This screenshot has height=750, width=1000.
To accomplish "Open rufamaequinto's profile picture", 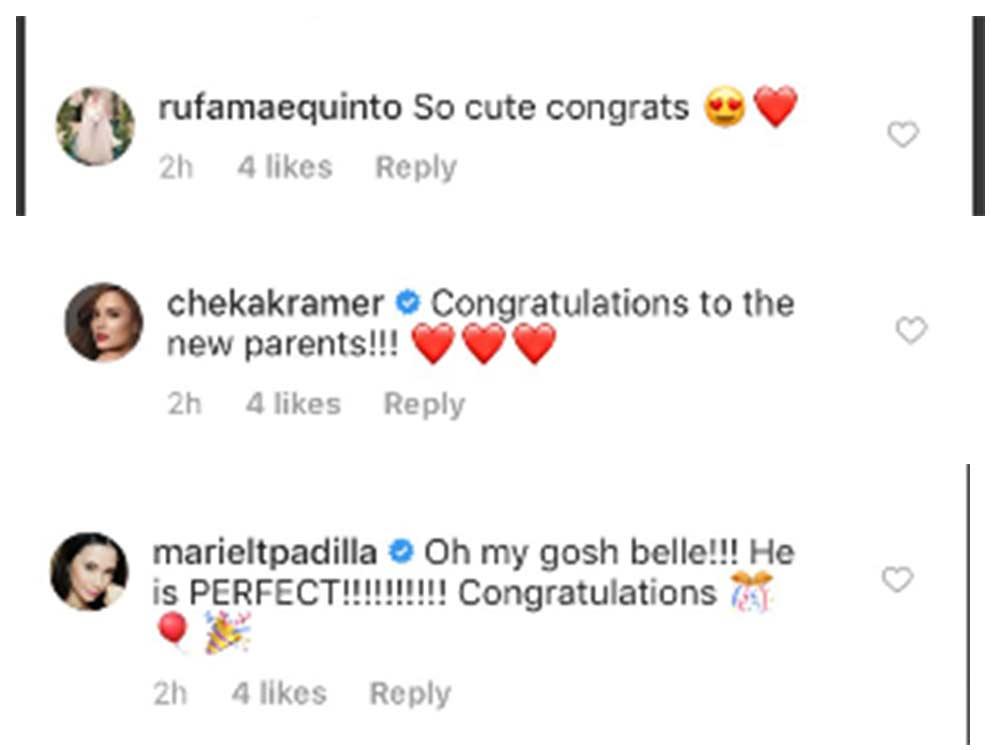I will [95, 126].
